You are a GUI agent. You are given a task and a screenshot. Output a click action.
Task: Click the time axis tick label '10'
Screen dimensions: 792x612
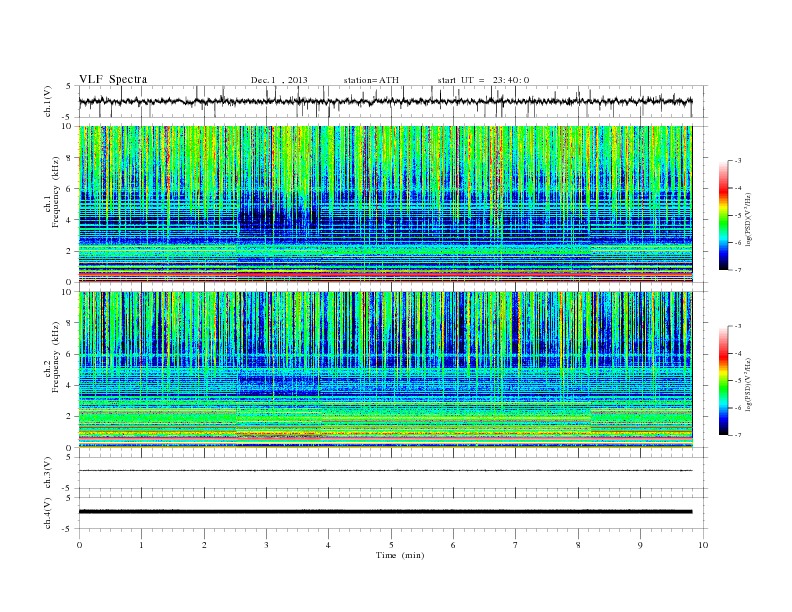703,545
